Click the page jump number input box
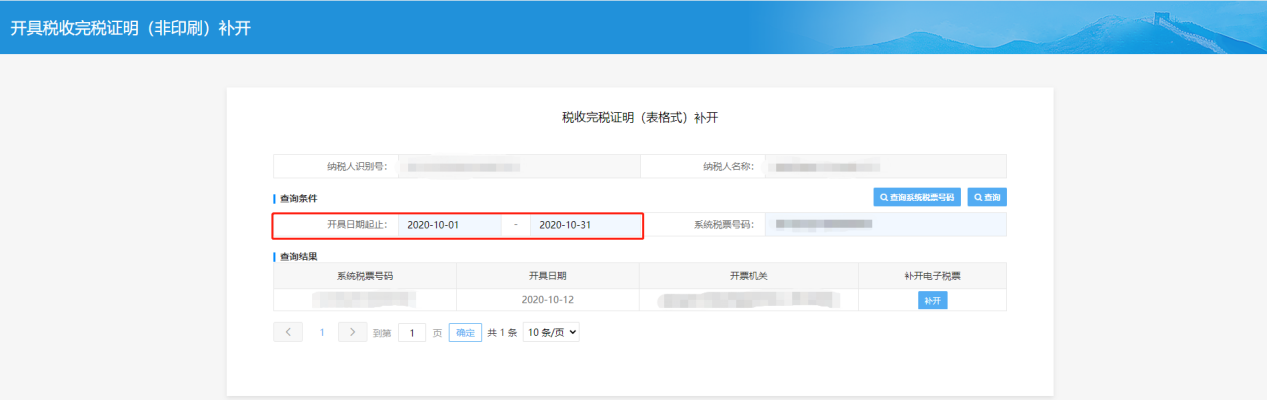This screenshot has width=1267, height=400. point(412,333)
